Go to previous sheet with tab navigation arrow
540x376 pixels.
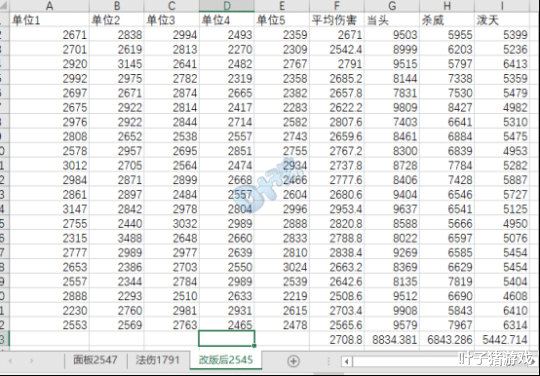(x=10, y=361)
